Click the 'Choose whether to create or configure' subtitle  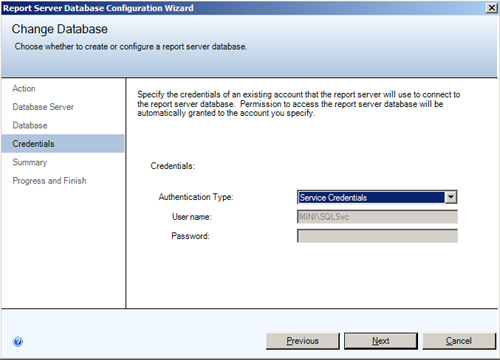[x=131, y=46]
